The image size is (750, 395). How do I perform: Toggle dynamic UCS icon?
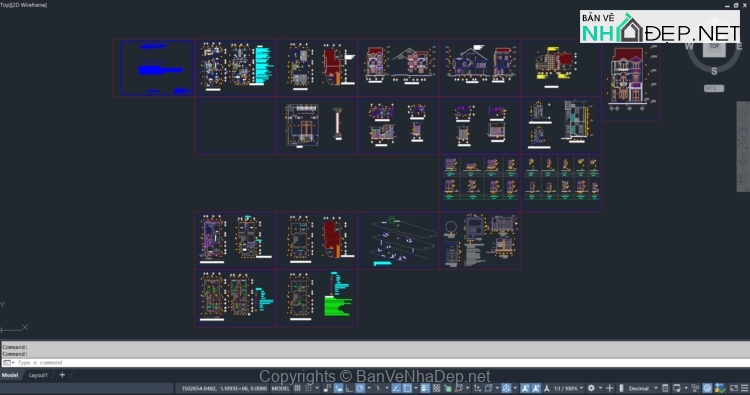point(477,388)
